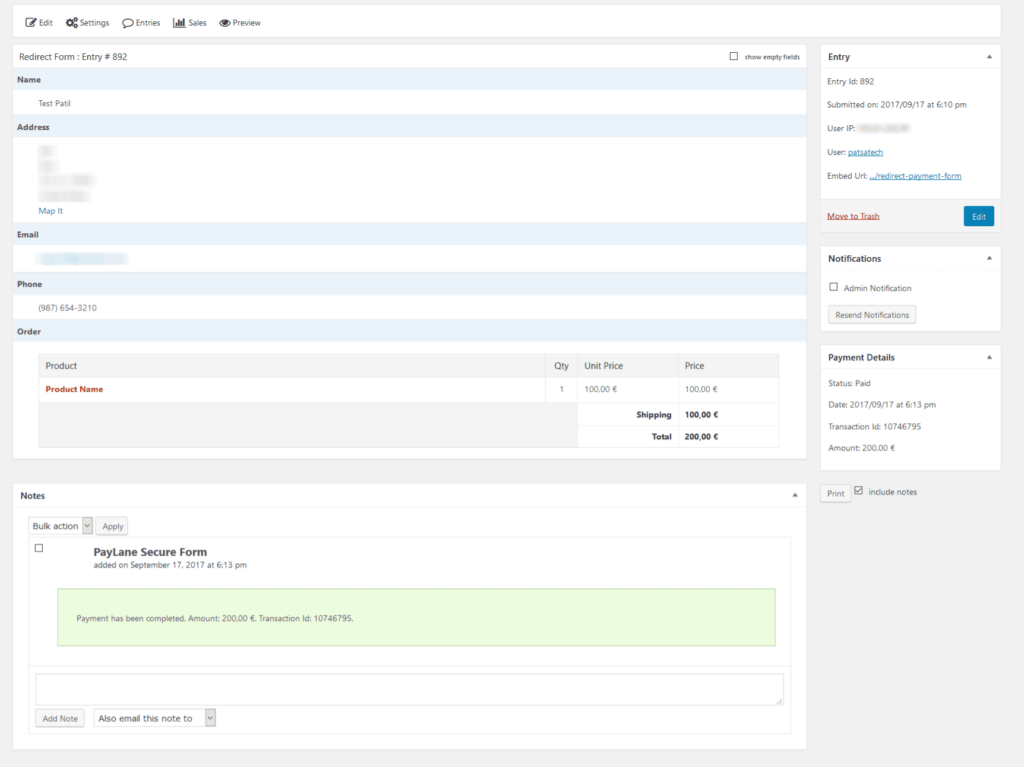Screen dimensions: 1024x767
Task: Open the Preview menu label
Action: coord(247,23)
